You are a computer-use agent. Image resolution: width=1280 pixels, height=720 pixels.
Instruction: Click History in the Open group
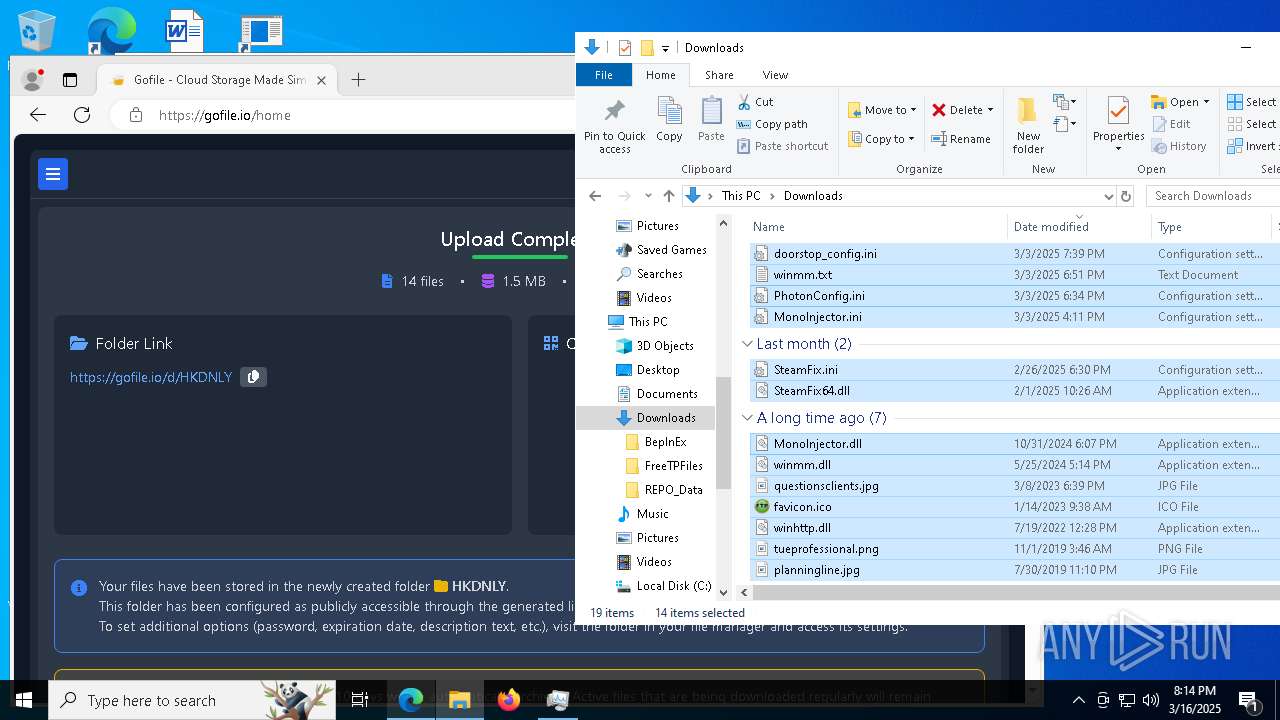coord(1179,146)
